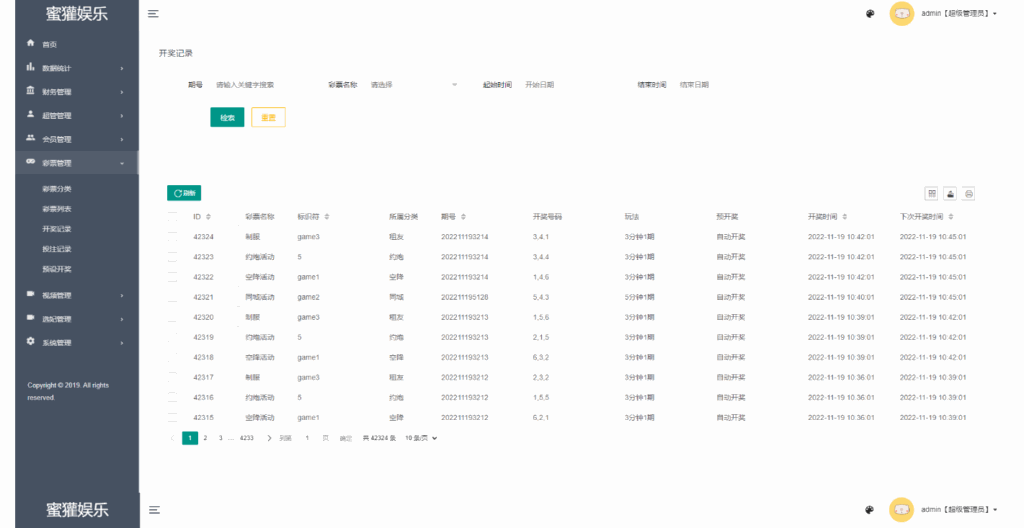
Task: Click the column filter grid icon above the table
Action: [932, 193]
